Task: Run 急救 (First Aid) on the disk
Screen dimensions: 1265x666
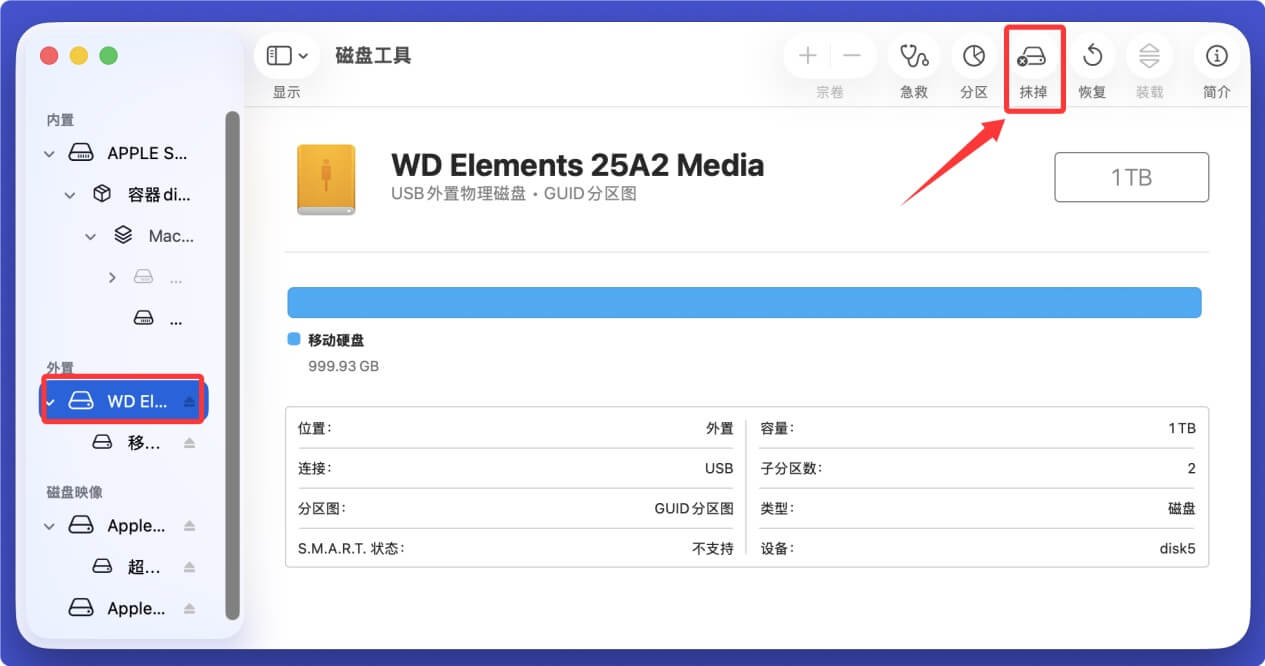Action: [913, 57]
